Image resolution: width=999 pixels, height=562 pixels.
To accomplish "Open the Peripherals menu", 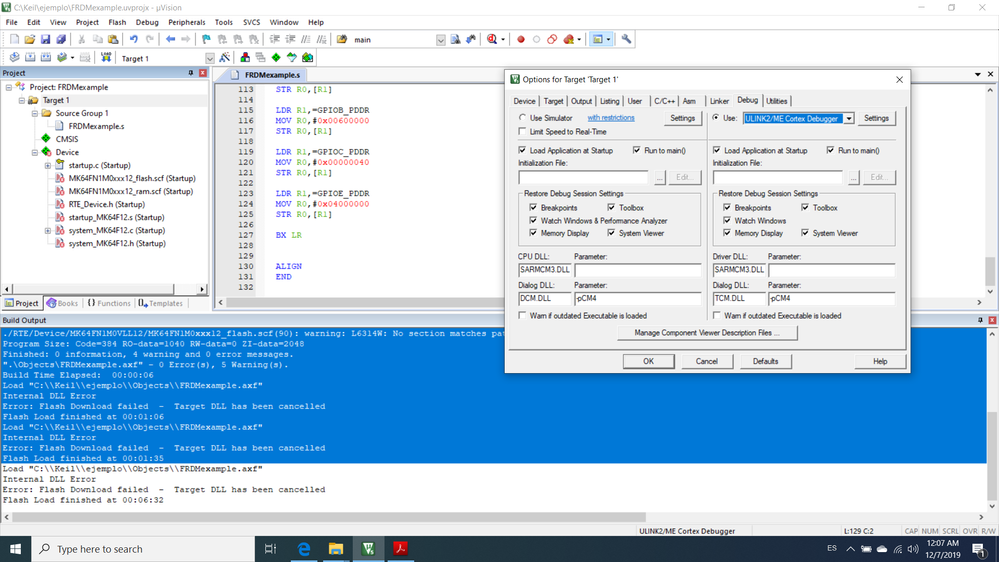I will point(187,22).
